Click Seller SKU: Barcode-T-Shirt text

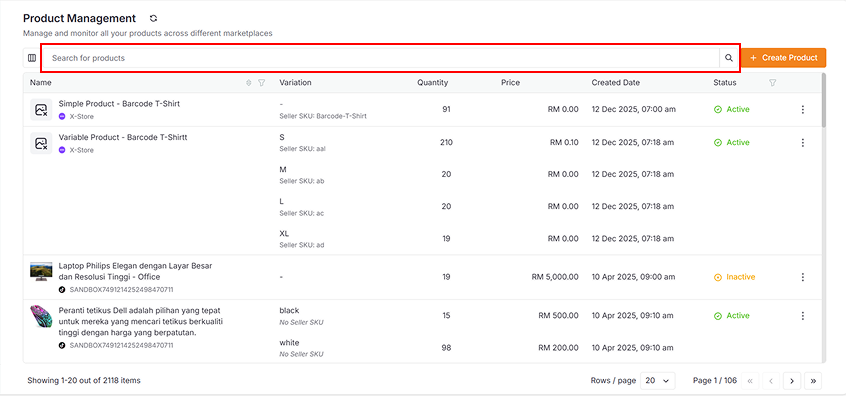pos(323,116)
